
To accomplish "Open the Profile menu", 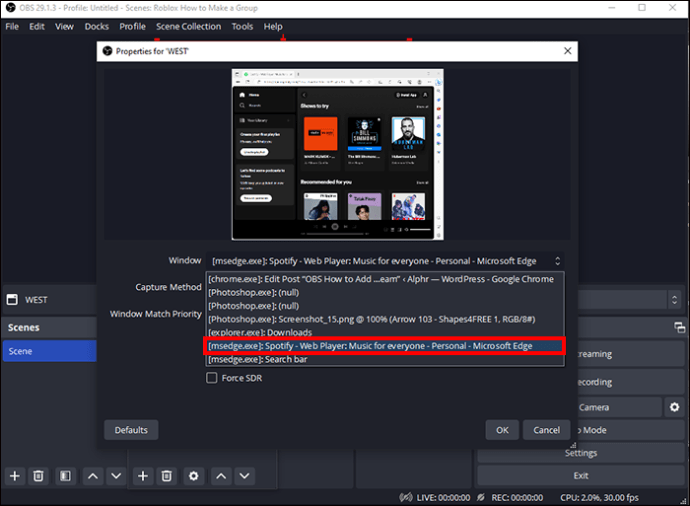I will tap(132, 26).
